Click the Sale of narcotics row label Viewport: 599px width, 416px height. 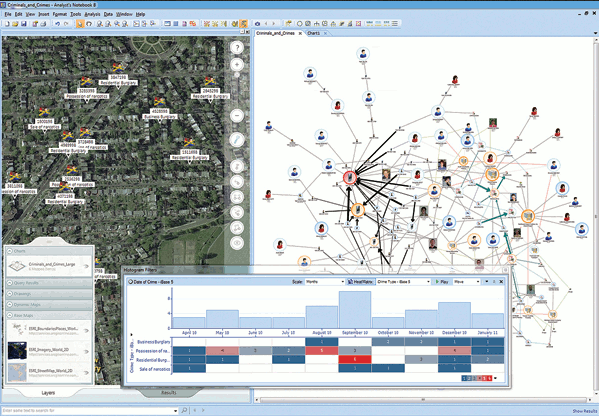pyautogui.click(x=154, y=369)
